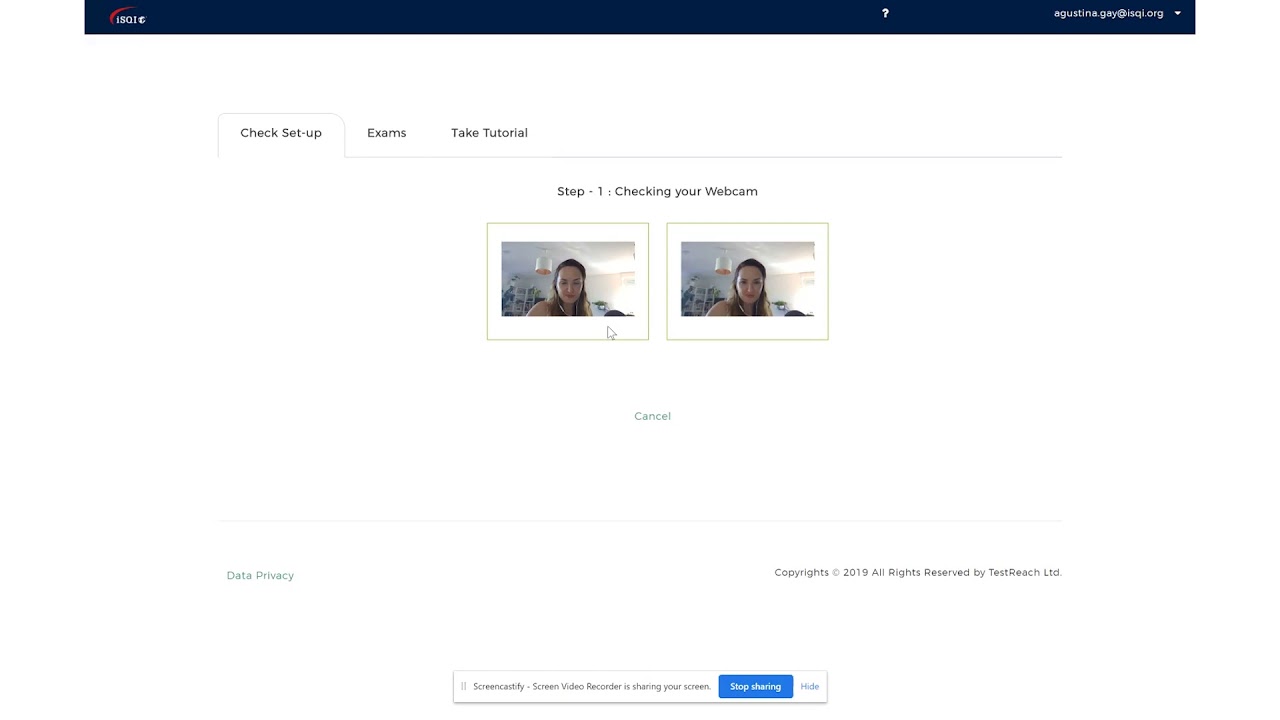Viewport: 1280px width, 720px height.
Task: Click the left webcam preview image
Action: (x=567, y=279)
